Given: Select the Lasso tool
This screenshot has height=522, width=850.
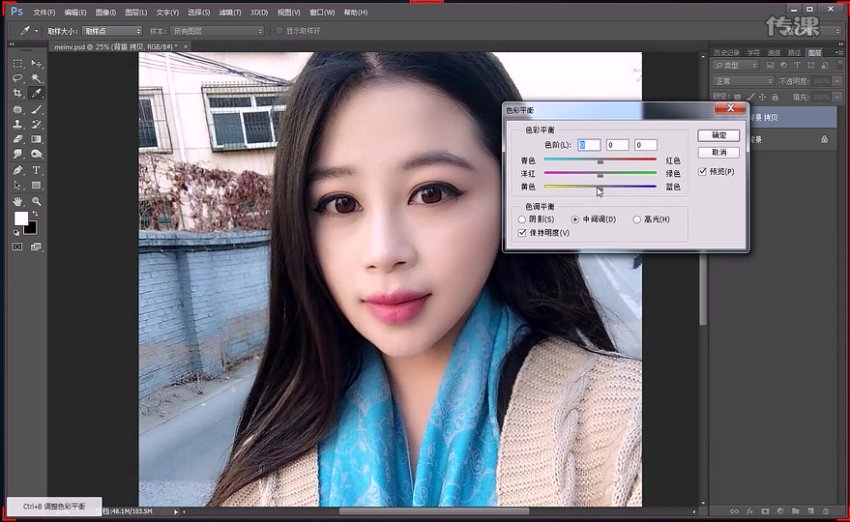Looking at the screenshot, I should click(18, 78).
